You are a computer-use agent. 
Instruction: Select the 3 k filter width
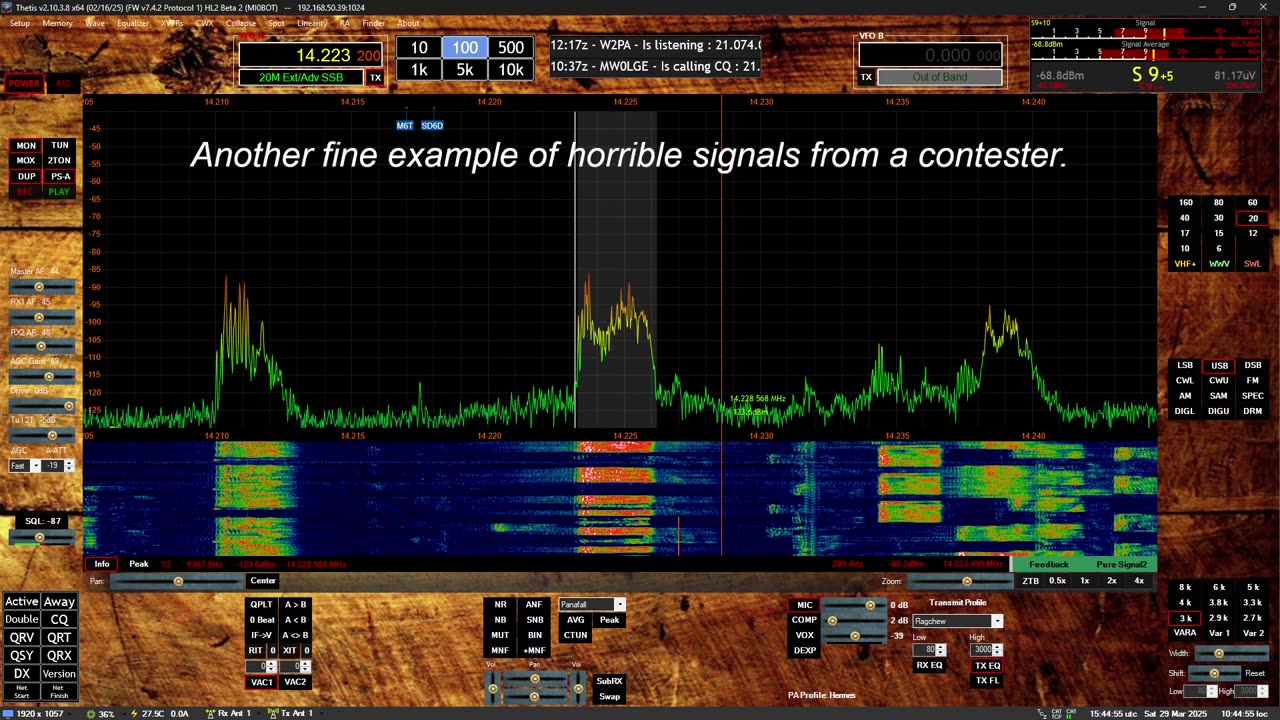click(x=1185, y=618)
